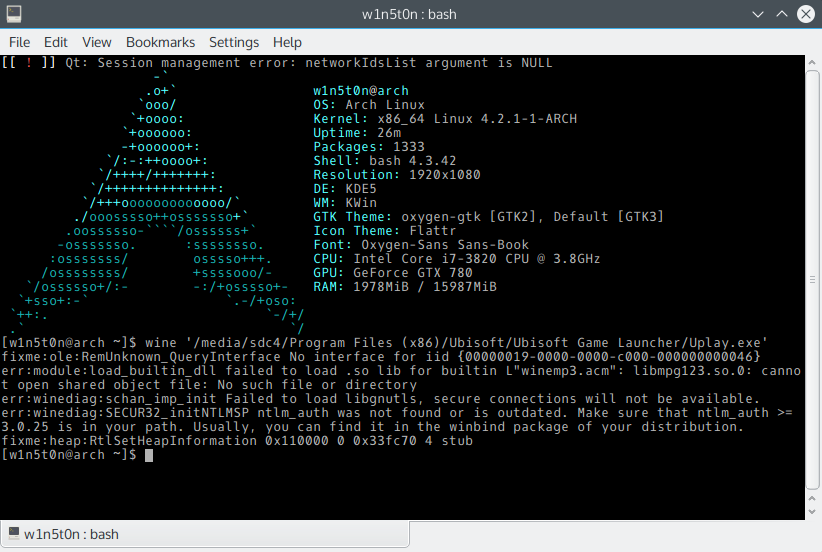Minimize the Konsole window

point(758,14)
